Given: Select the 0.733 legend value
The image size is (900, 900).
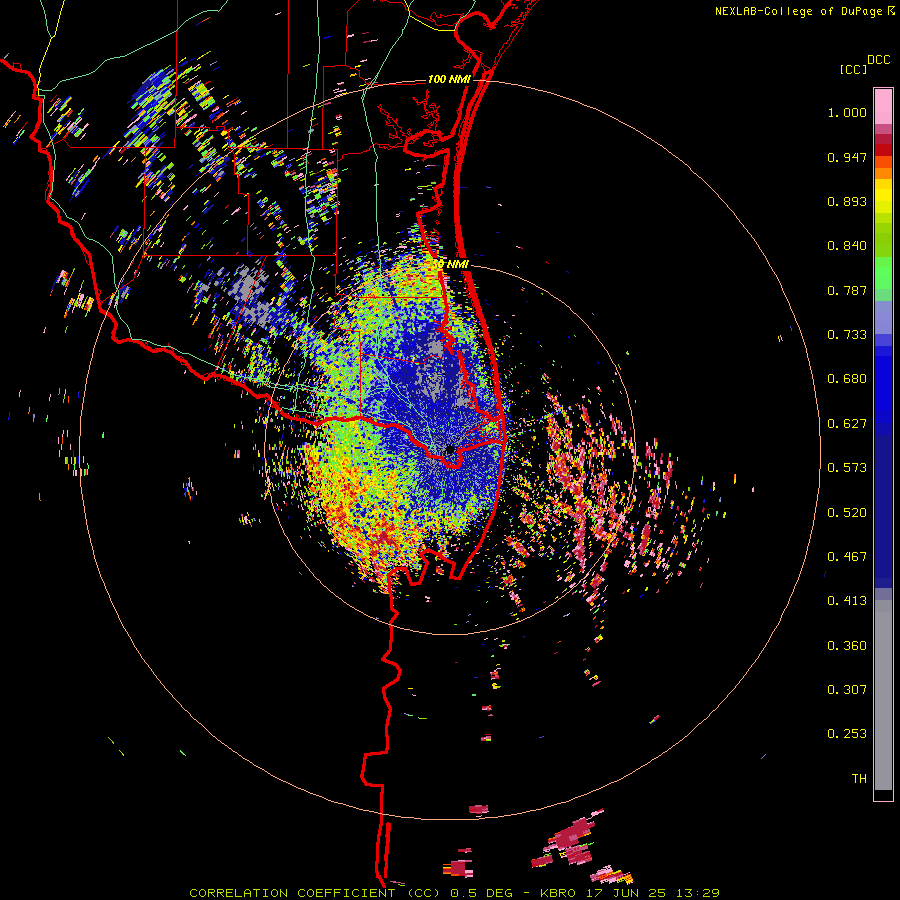Looking at the screenshot, I should coord(847,335).
